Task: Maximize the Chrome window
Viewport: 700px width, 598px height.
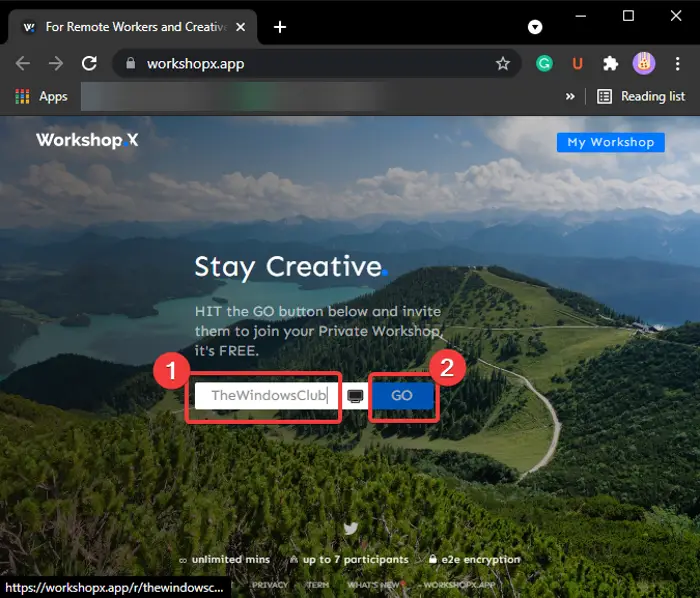Action: click(628, 16)
